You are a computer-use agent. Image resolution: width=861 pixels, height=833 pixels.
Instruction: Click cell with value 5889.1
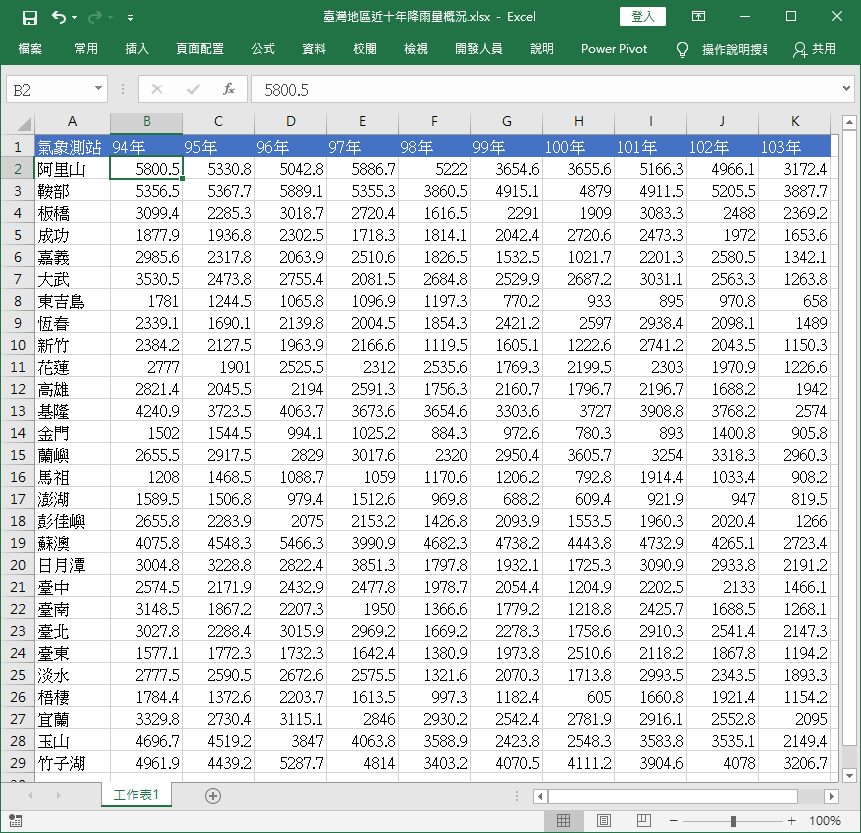[290, 191]
